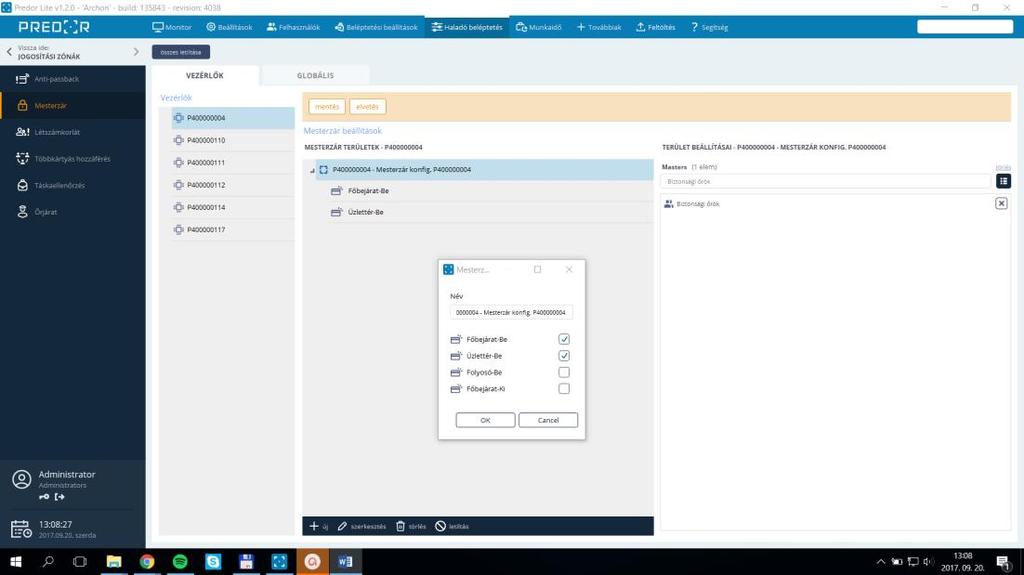Select the Létszámkorlát sidebar icon
This screenshot has height=575, width=1024.
tap(22, 132)
